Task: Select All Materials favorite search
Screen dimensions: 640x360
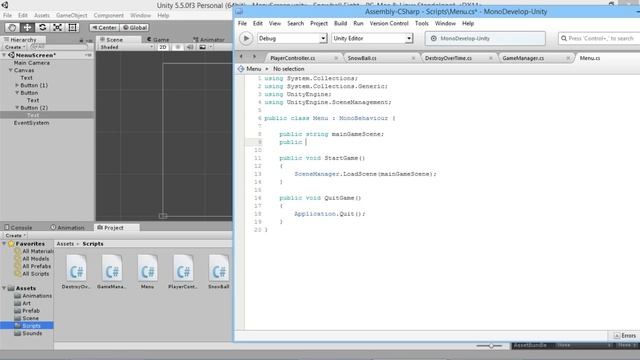Action: [x=34, y=251]
